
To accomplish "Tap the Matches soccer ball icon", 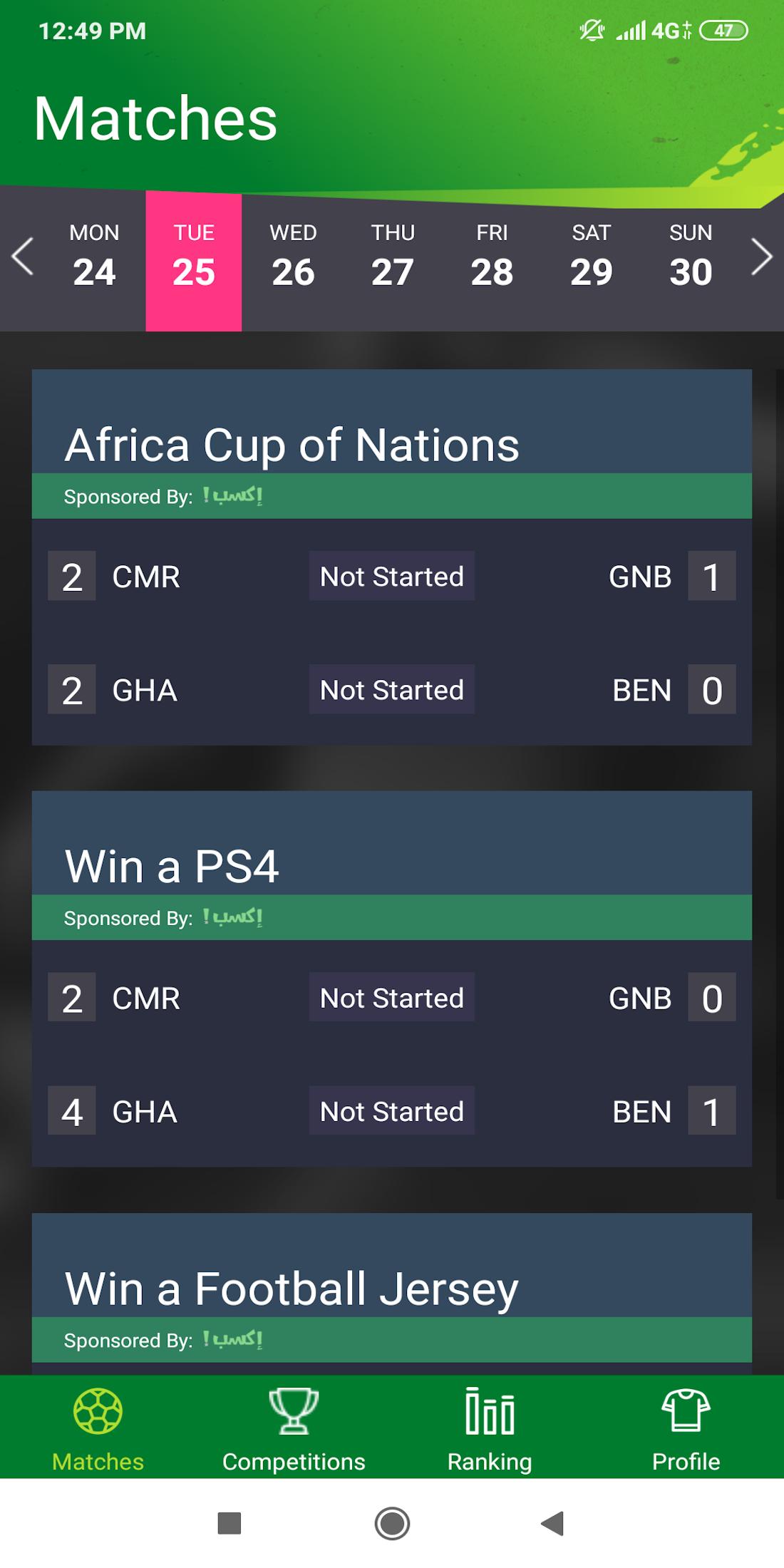I will [x=98, y=1411].
